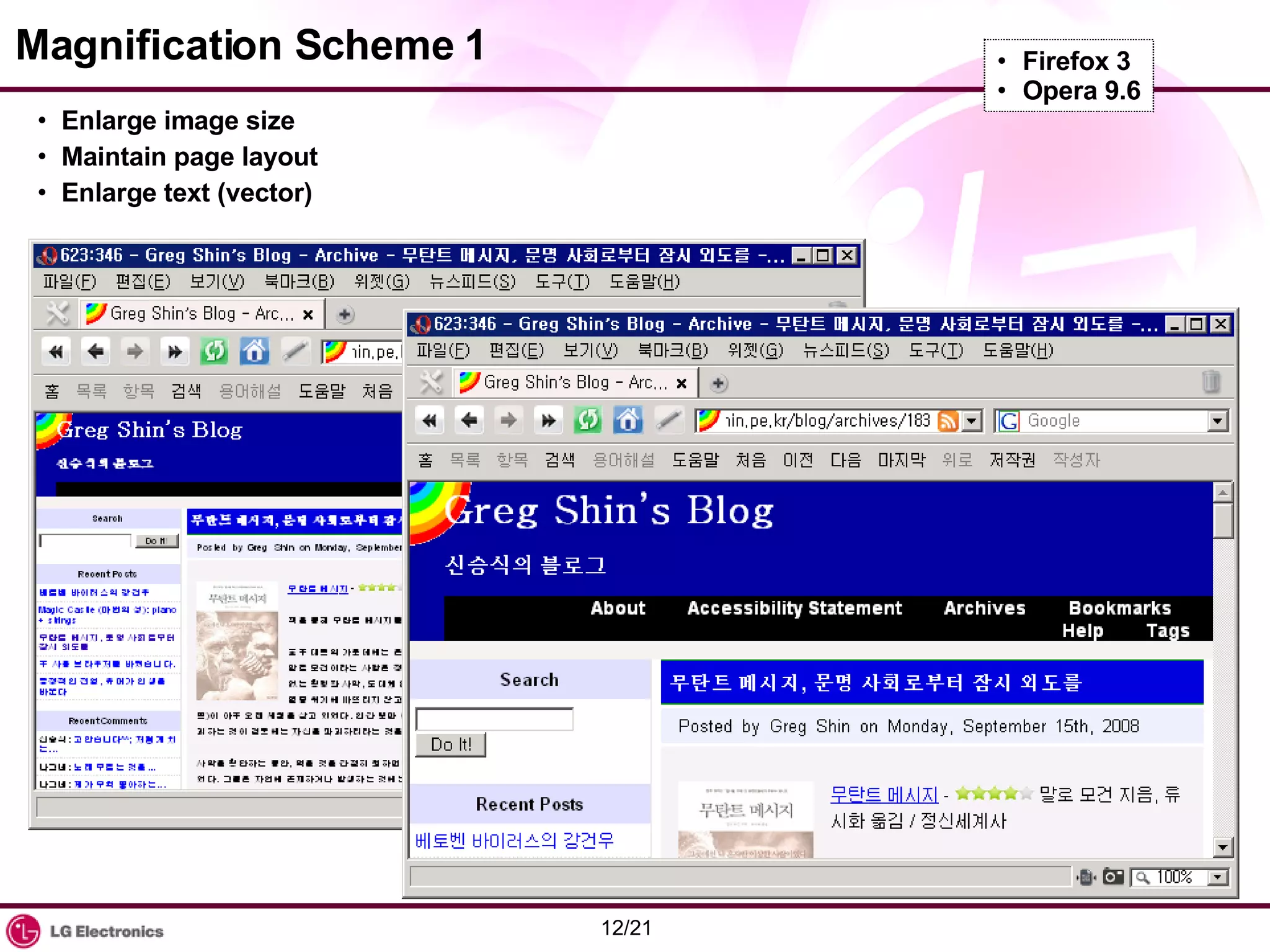Screen dimensions: 1270x952
Task: Open the closed tabs trash in the front window
Action: pos(1210,381)
